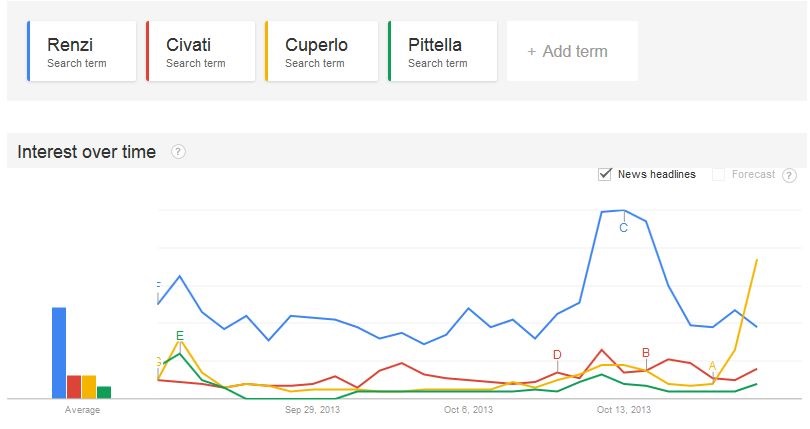Click headline marker A on yellow line
The image size is (810, 429).
712,366
